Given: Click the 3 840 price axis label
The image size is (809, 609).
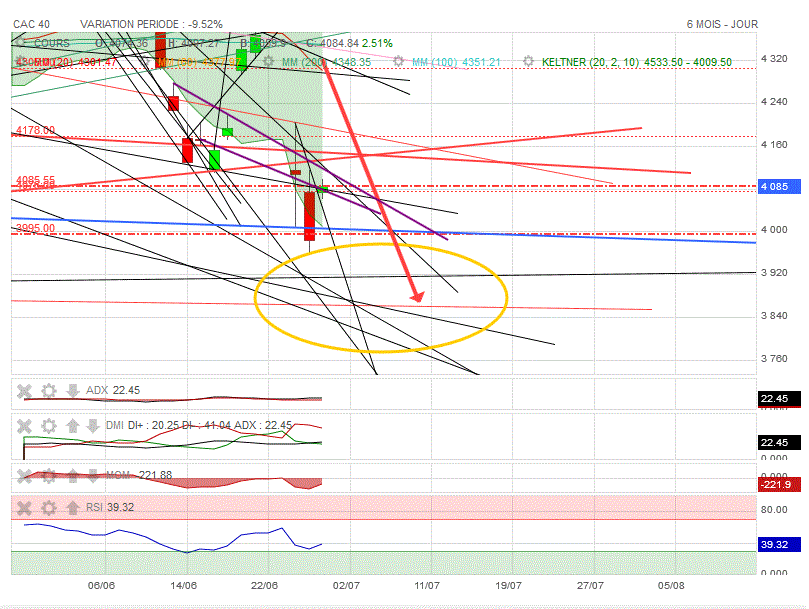Looking at the screenshot, I should click(774, 316).
